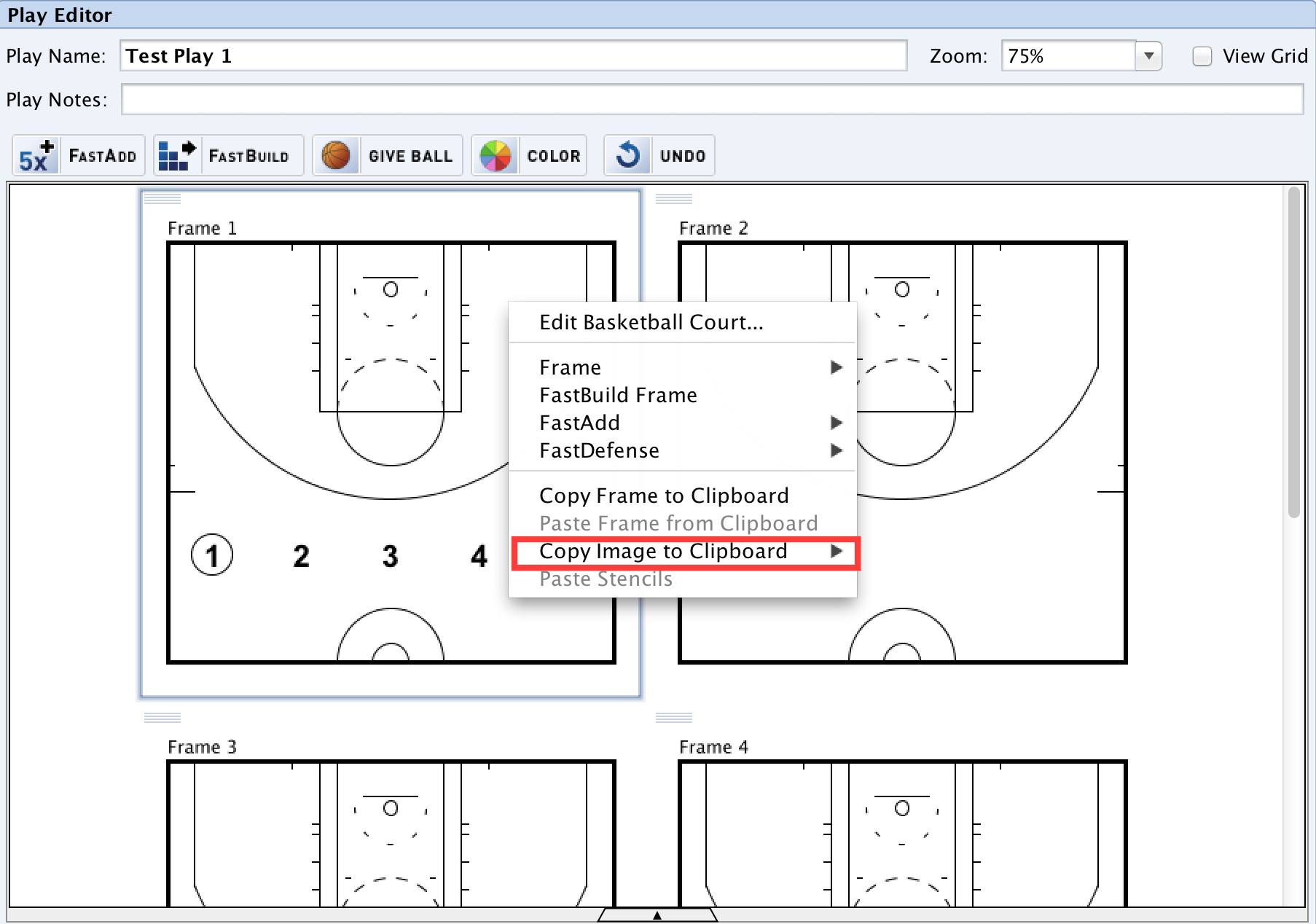Image resolution: width=1316 pixels, height=924 pixels.
Task: Select player 2 in Frame 1
Action: (x=301, y=556)
